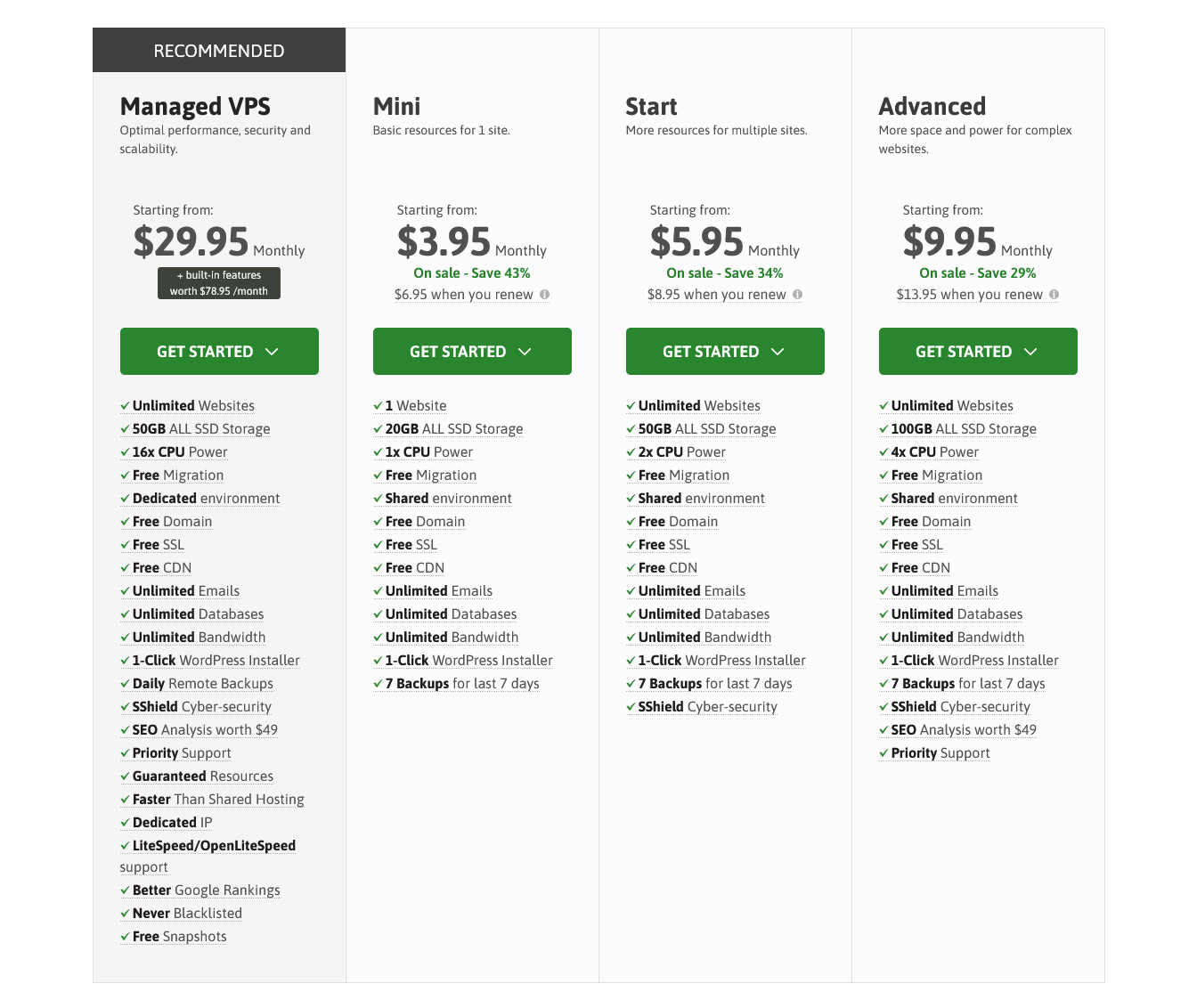Click checkmark beside 100GB ALL SSD Storage
The image size is (1197, 1008).
pyautogui.click(x=883, y=429)
